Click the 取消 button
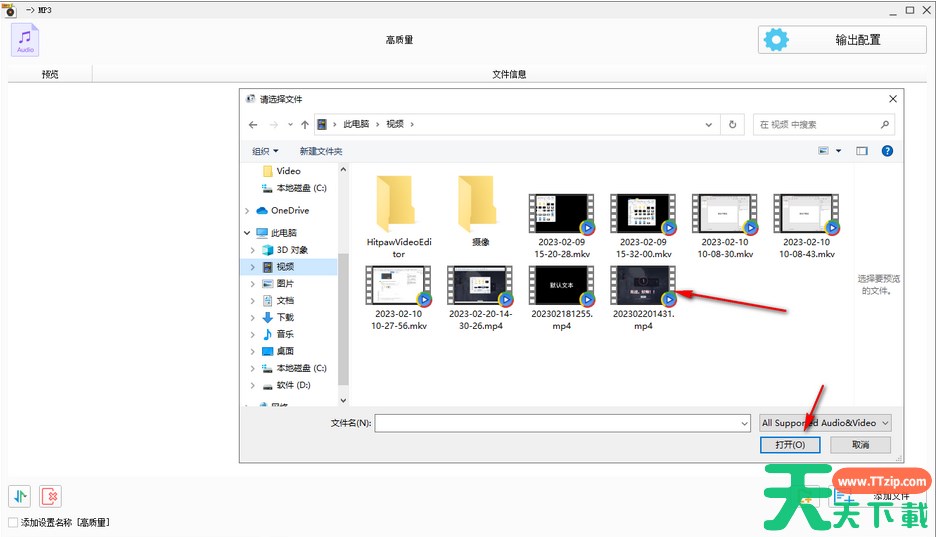 pos(859,445)
